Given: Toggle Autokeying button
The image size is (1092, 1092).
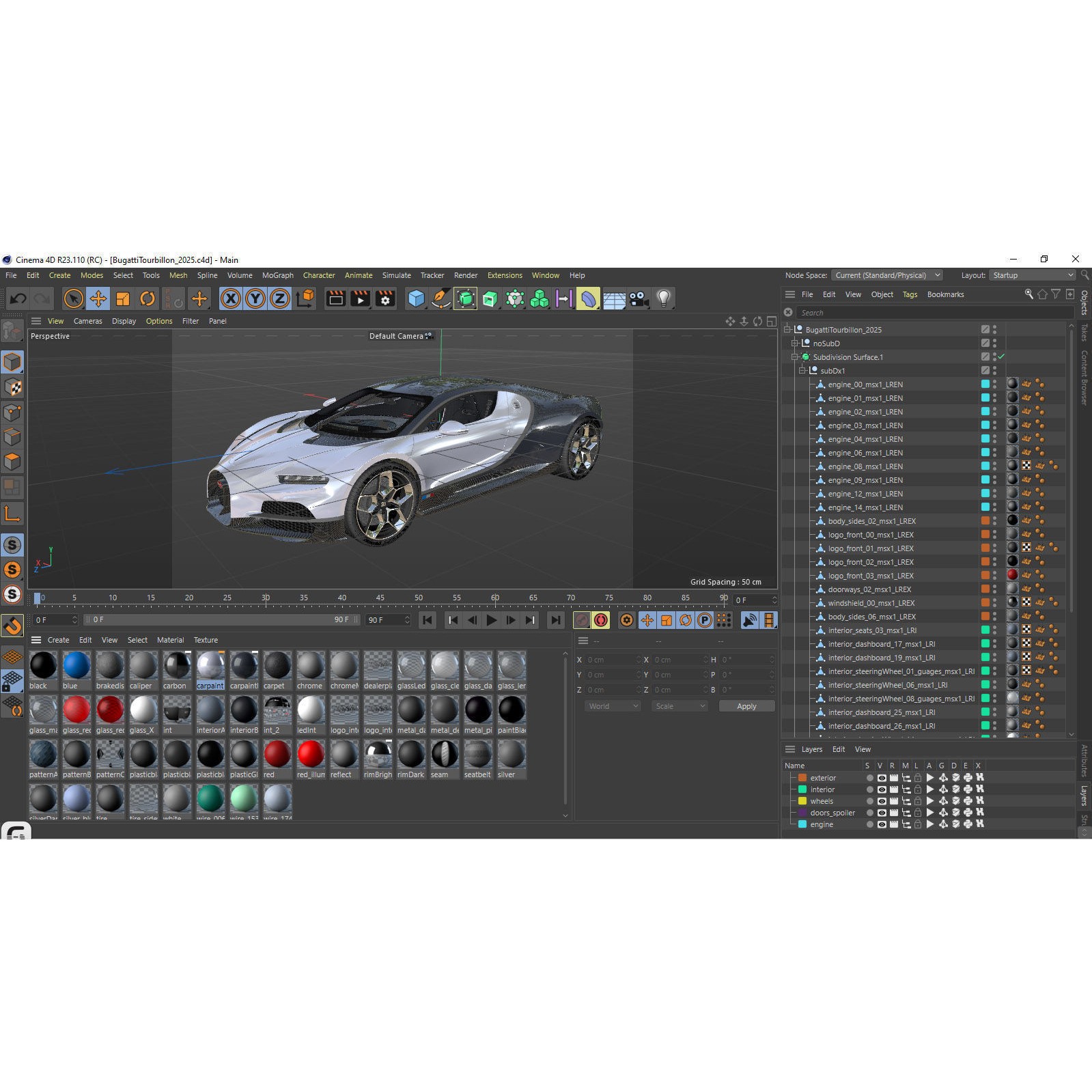Looking at the screenshot, I should [601, 620].
